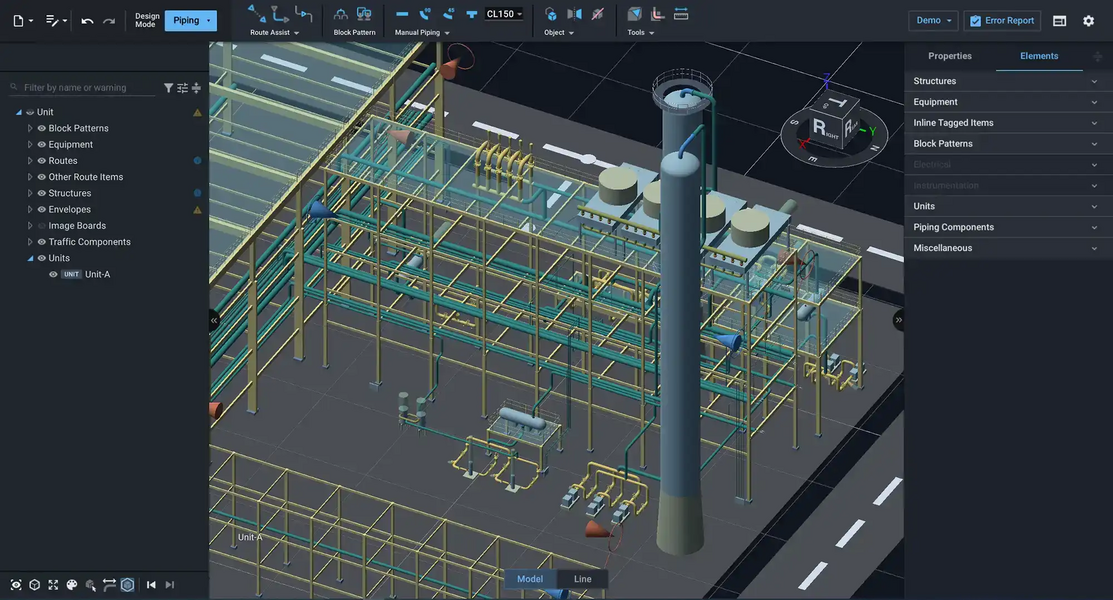Screen dimensions: 1113x600
Task: Select the 90-degree elbow icon in Manual Piping
Action: click(422, 13)
